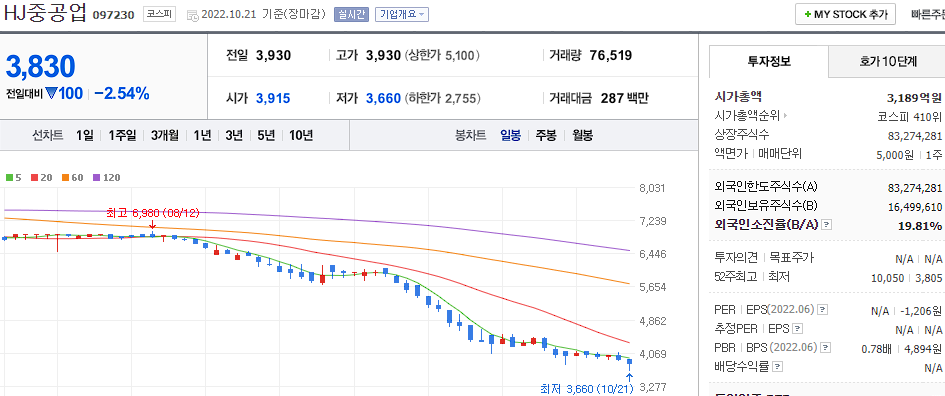Click the purple 120-day moving average legend
Image resolution: width=945 pixels, height=396 pixels.
[106, 178]
